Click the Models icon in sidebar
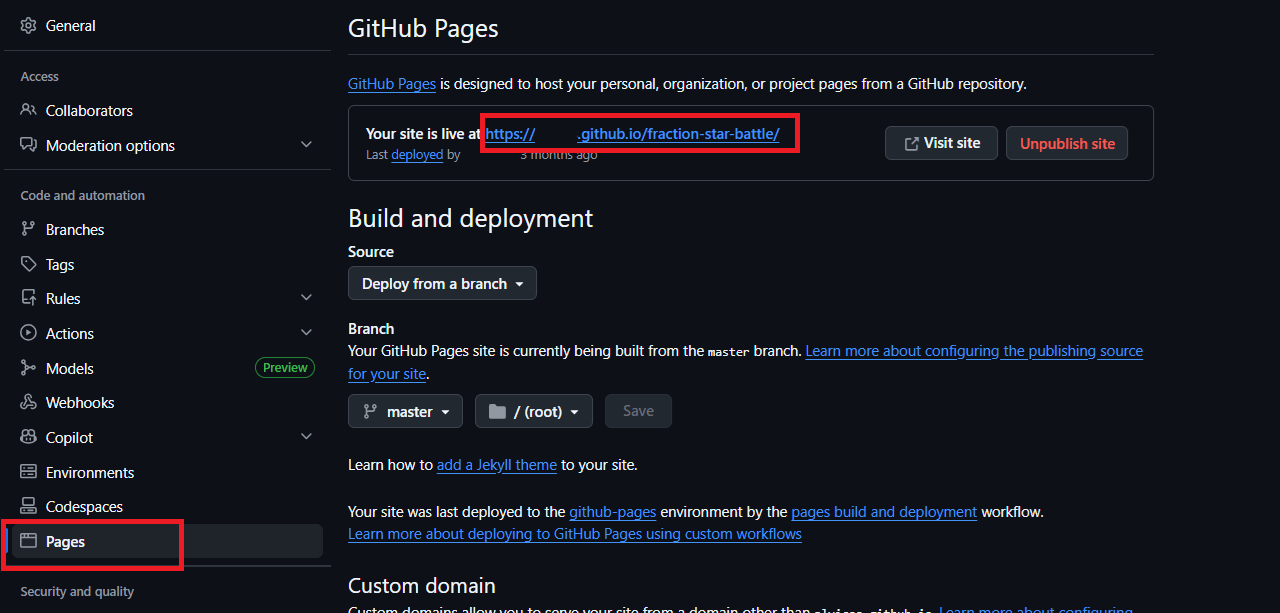 [x=28, y=368]
